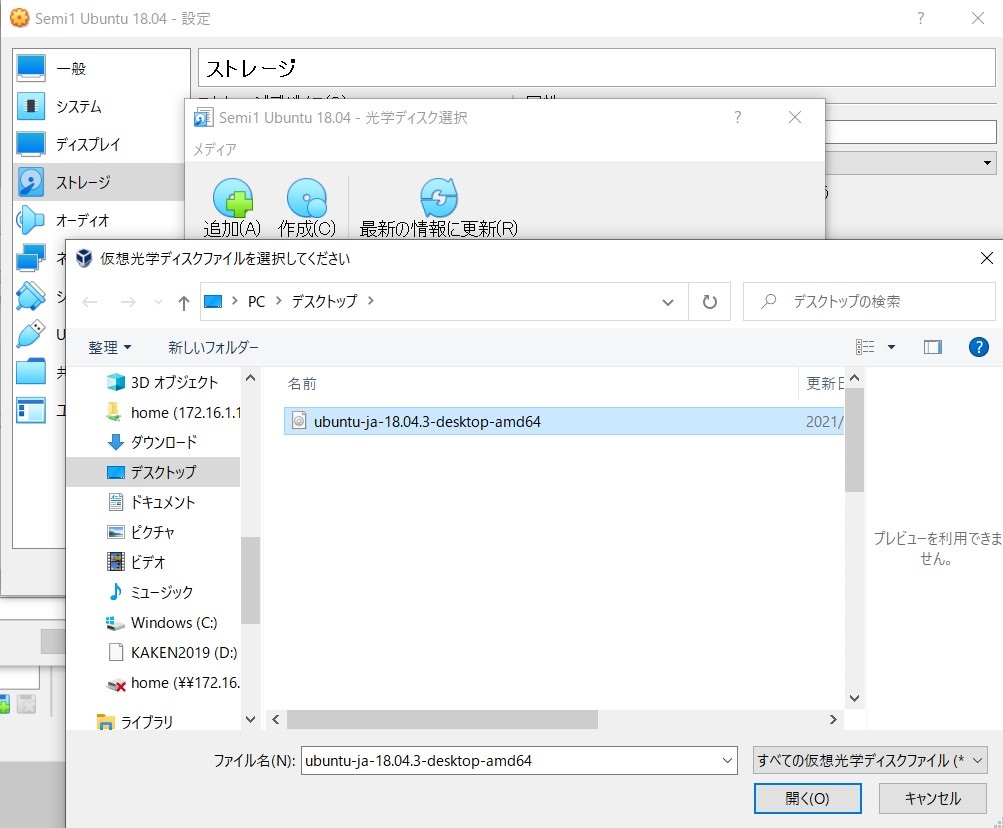This screenshot has width=1003, height=828.
Task: Open file dialog help (blue question mark)
Action: [979, 347]
